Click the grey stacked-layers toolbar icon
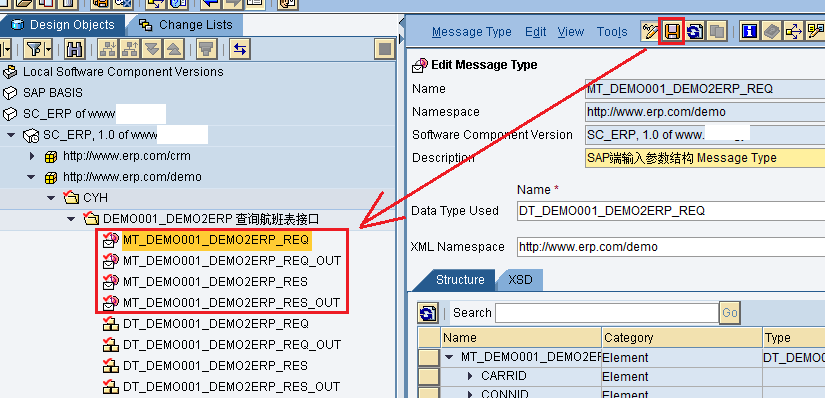The image size is (825, 398). pyautogui.click(x=206, y=50)
